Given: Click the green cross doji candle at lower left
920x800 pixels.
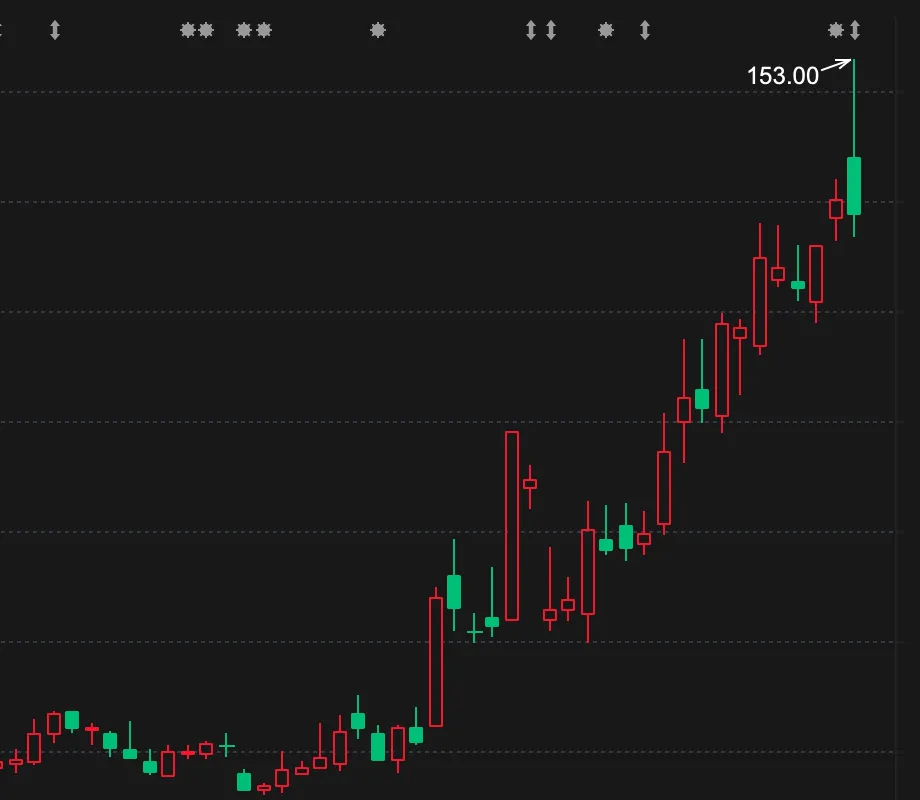Looking at the screenshot, I should point(227,746).
